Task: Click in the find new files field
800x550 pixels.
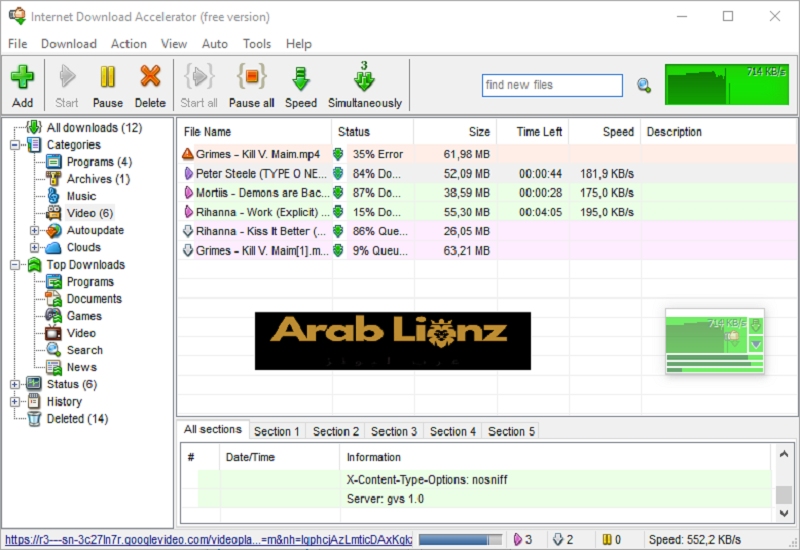Action: 552,85
